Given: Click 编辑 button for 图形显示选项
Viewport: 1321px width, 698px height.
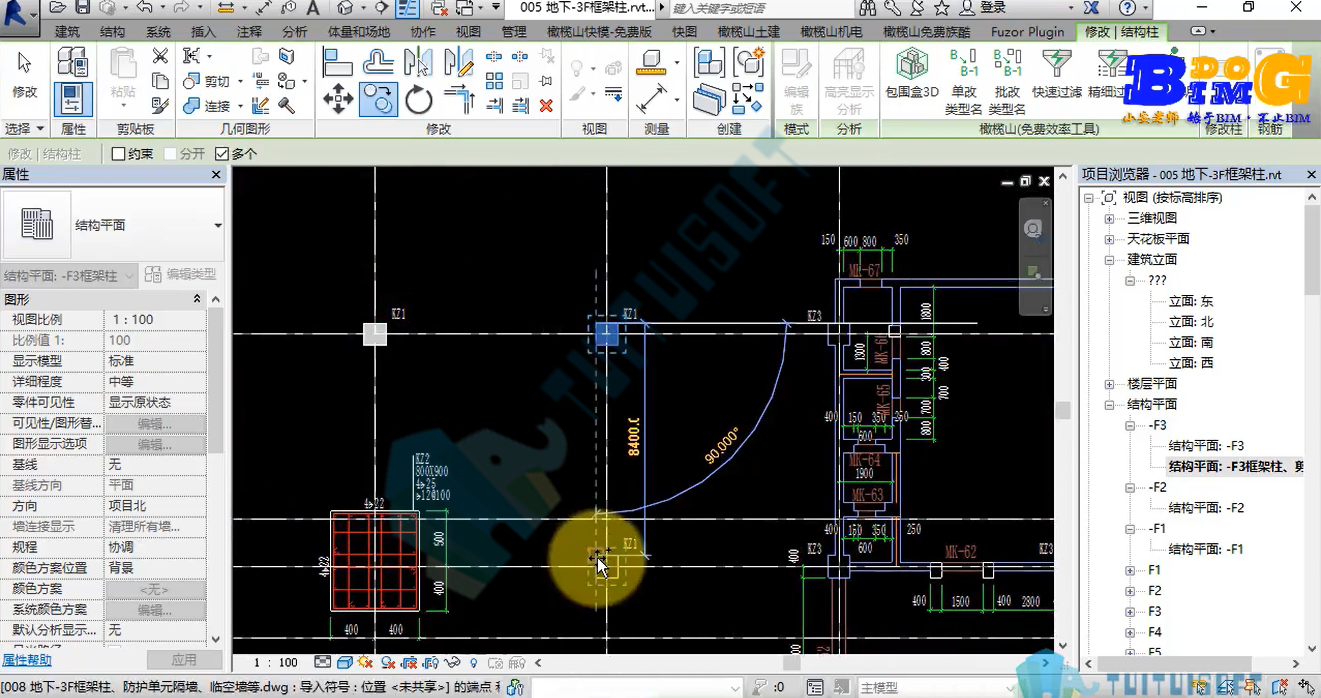Looking at the screenshot, I should pyautogui.click(x=155, y=444).
